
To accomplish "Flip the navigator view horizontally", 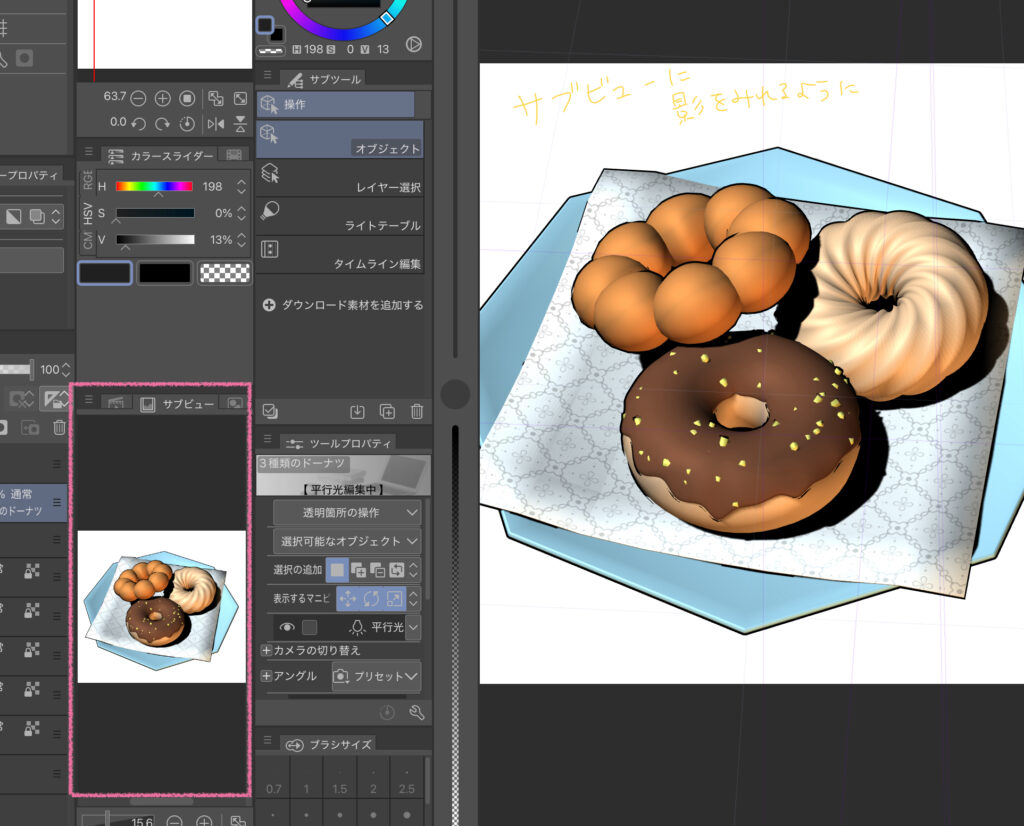I will point(215,124).
